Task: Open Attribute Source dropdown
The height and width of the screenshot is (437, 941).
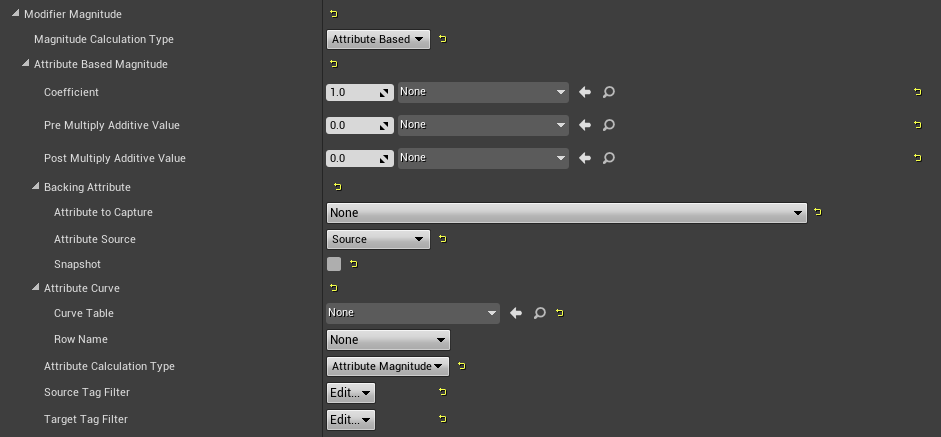Action: pyautogui.click(x=378, y=239)
